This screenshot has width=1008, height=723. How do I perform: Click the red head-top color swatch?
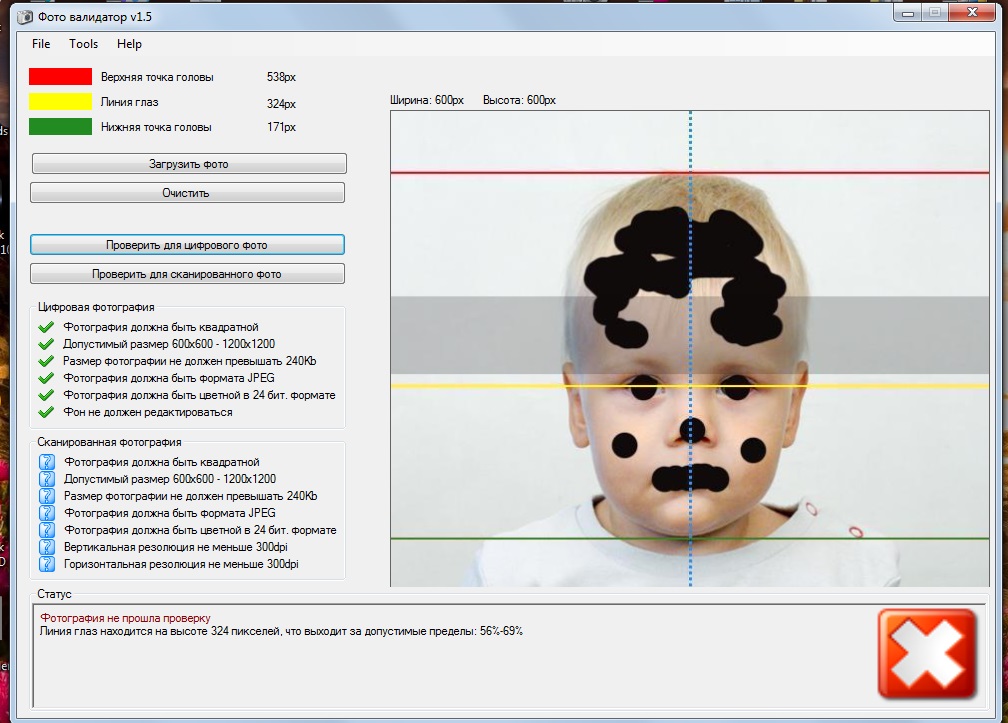pyautogui.click(x=60, y=76)
